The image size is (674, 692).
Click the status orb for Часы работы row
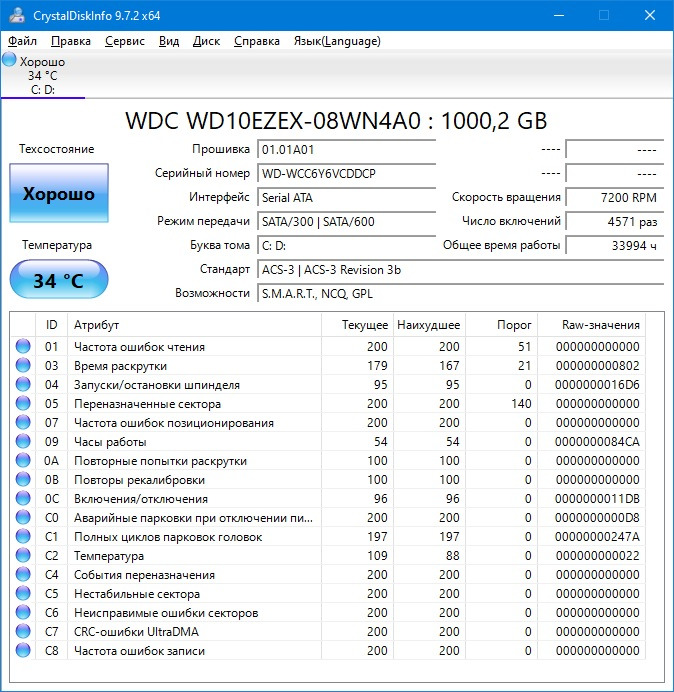pos(23,442)
